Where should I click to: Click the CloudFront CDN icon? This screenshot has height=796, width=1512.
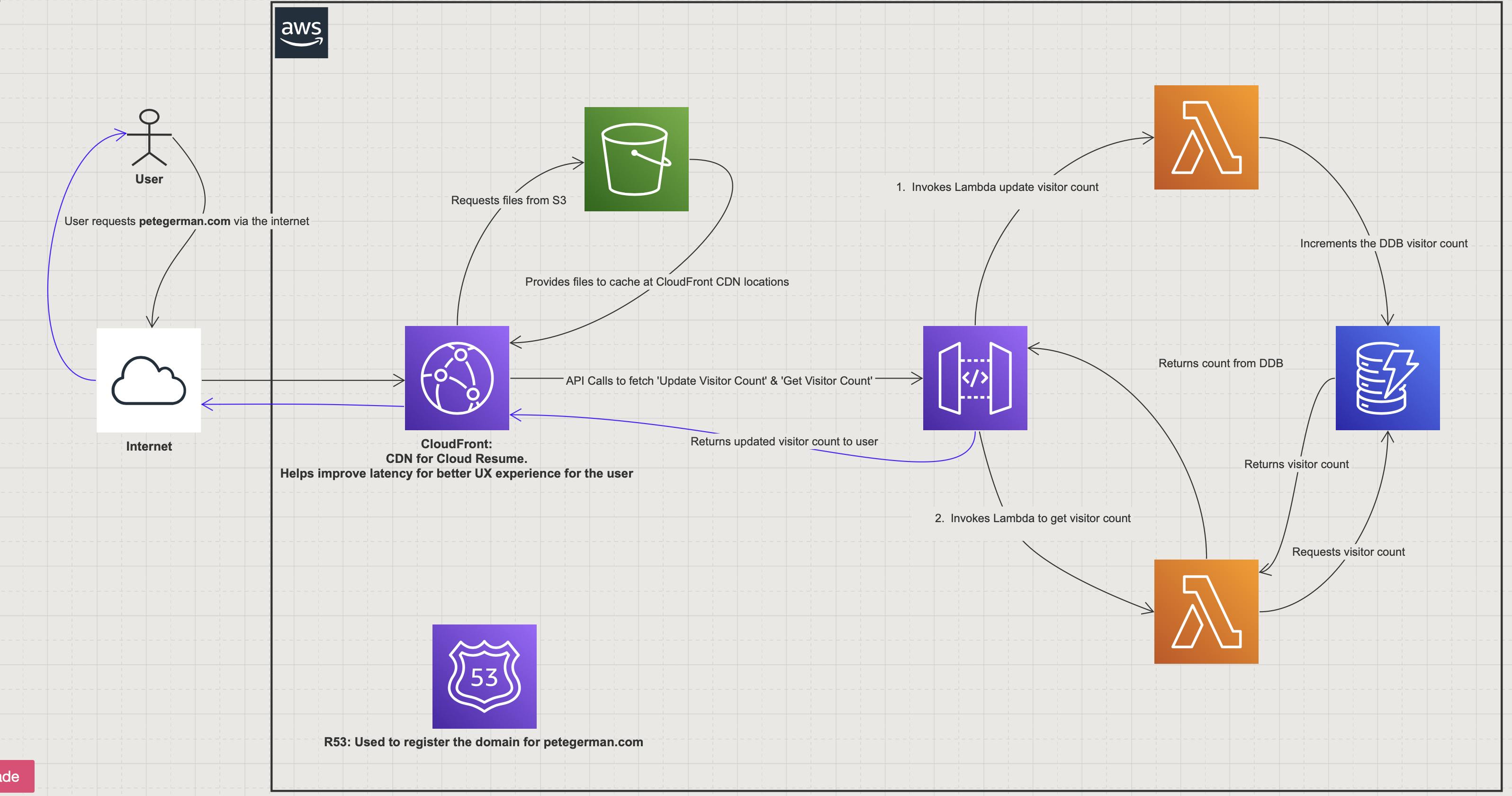coord(457,378)
